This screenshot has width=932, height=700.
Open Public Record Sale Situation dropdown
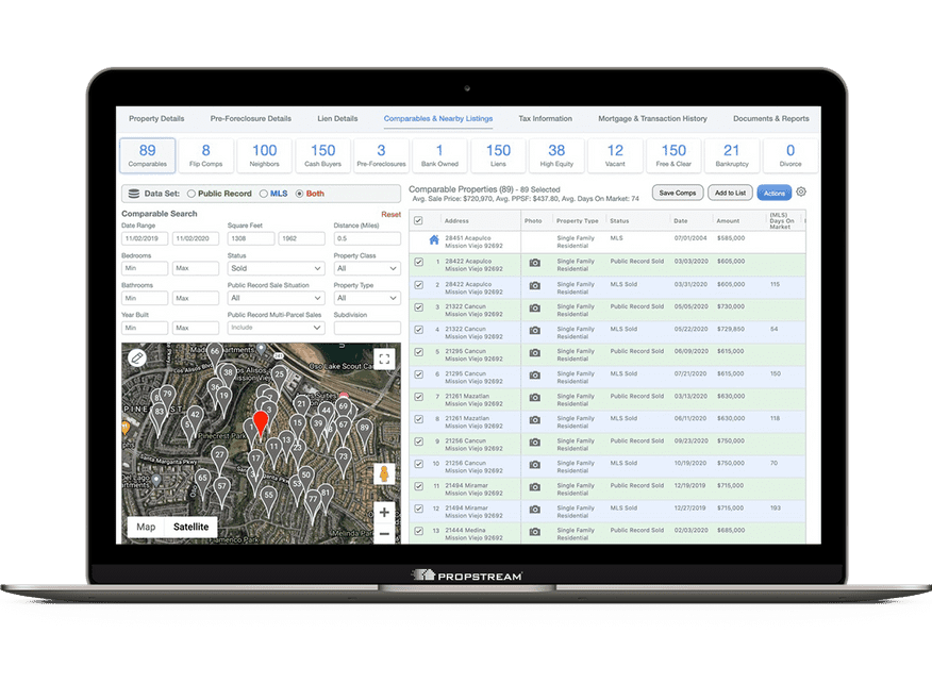(275, 298)
